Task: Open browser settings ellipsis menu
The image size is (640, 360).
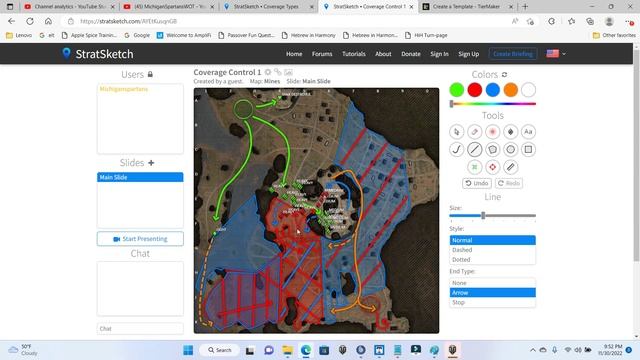Action: click(x=629, y=21)
